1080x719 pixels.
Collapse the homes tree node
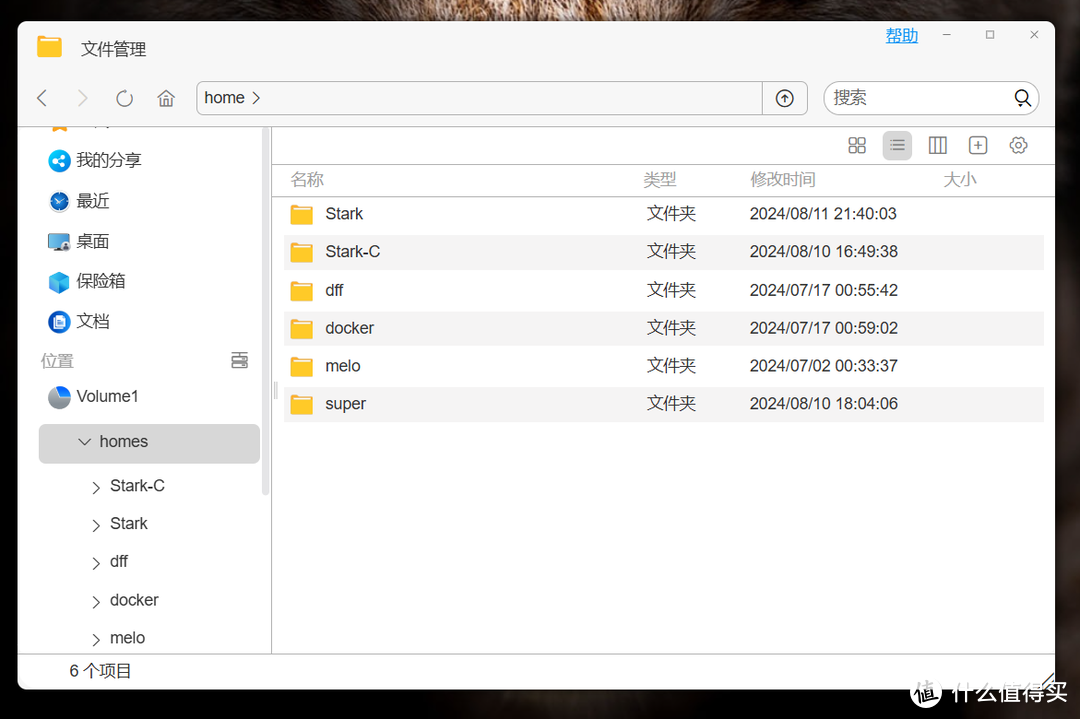point(85,441)
